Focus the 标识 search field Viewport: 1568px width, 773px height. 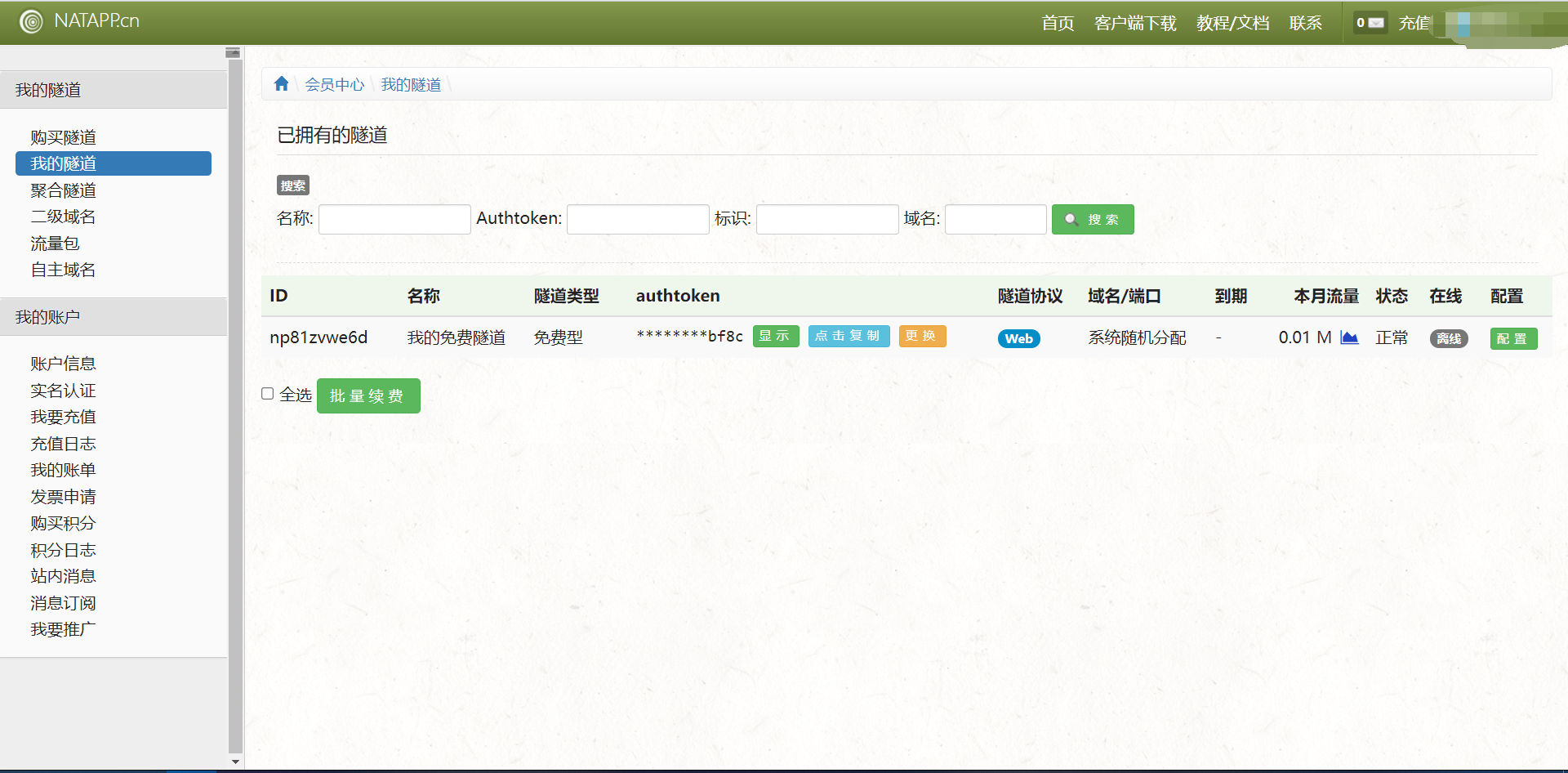tap(827, 219)
